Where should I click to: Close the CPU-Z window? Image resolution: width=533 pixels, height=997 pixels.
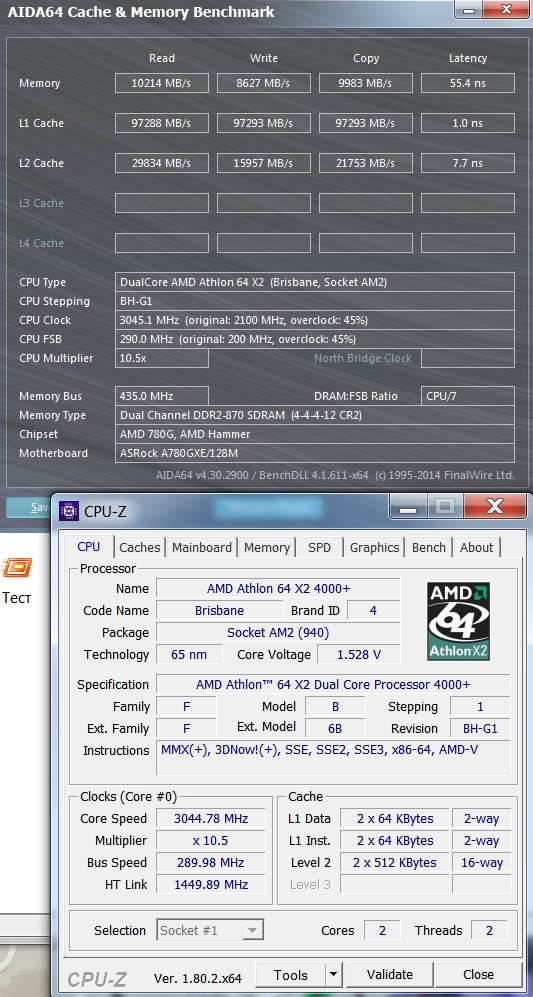495,506
